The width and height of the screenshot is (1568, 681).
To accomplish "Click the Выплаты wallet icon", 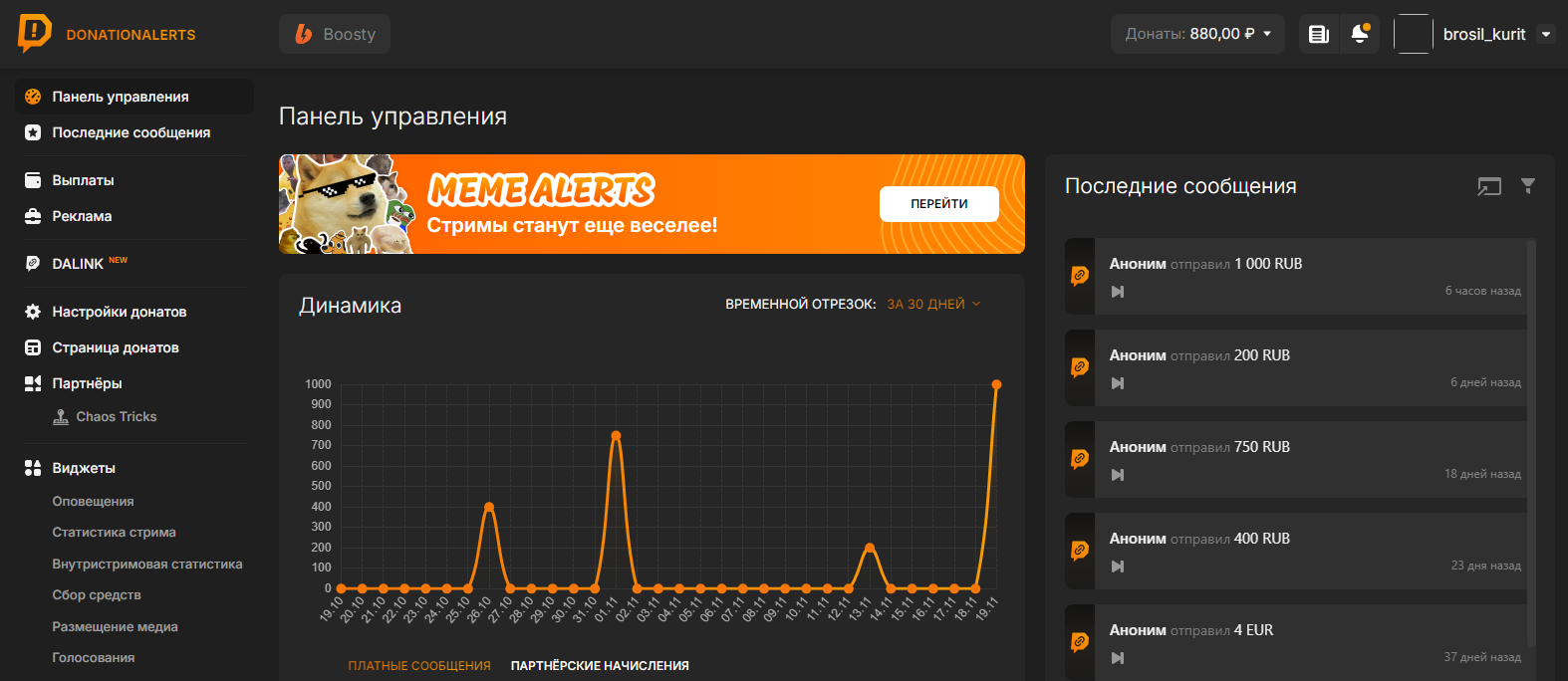I will tap(33, 180).
